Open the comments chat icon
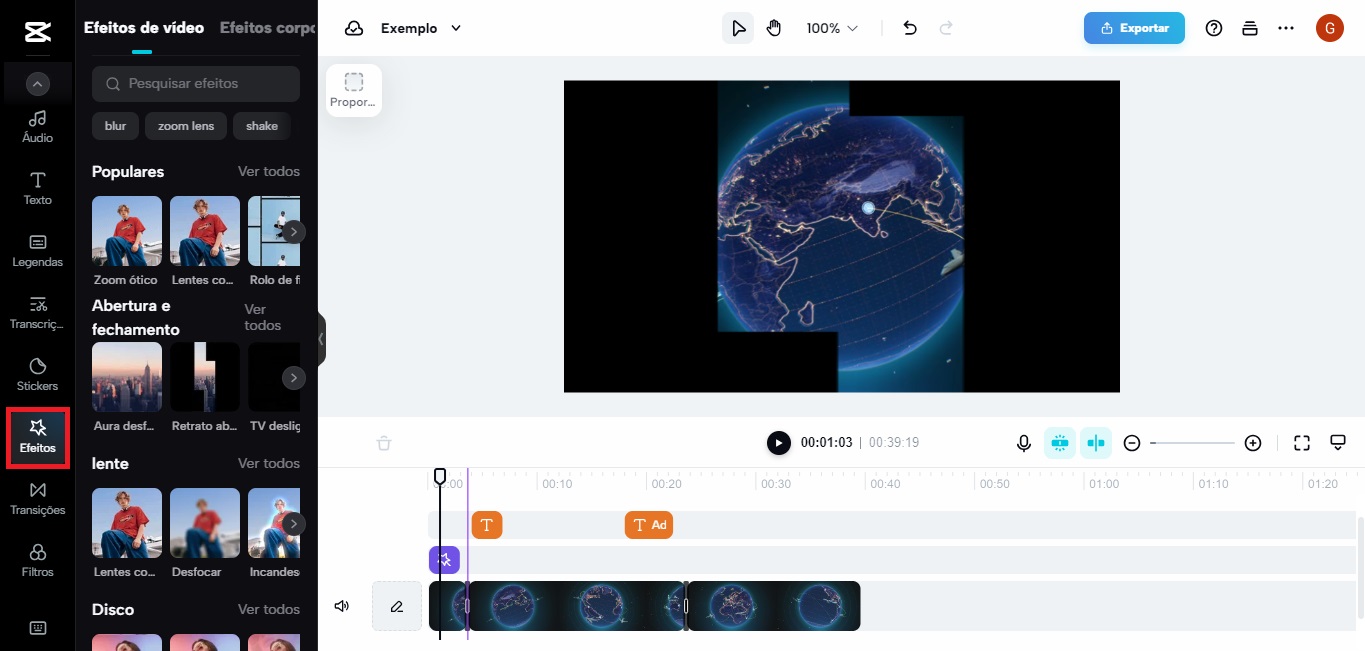1365x651 pixels. click(x=1338, y=443)
